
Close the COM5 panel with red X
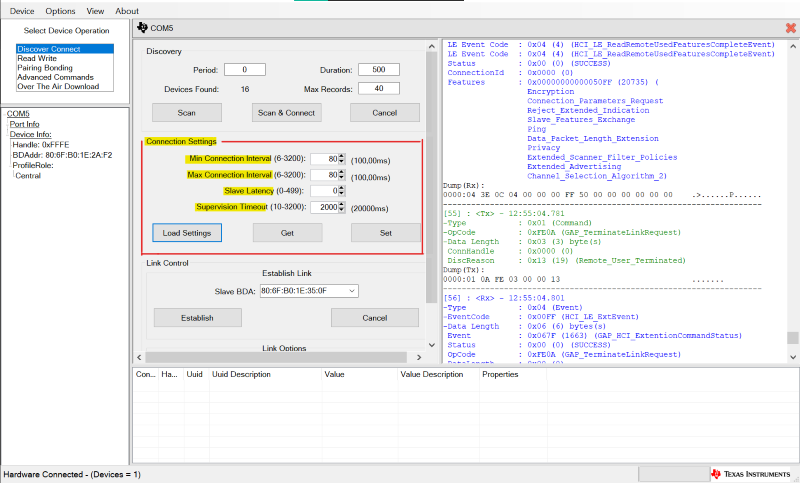pyautogui.click(x=791, y=27)
